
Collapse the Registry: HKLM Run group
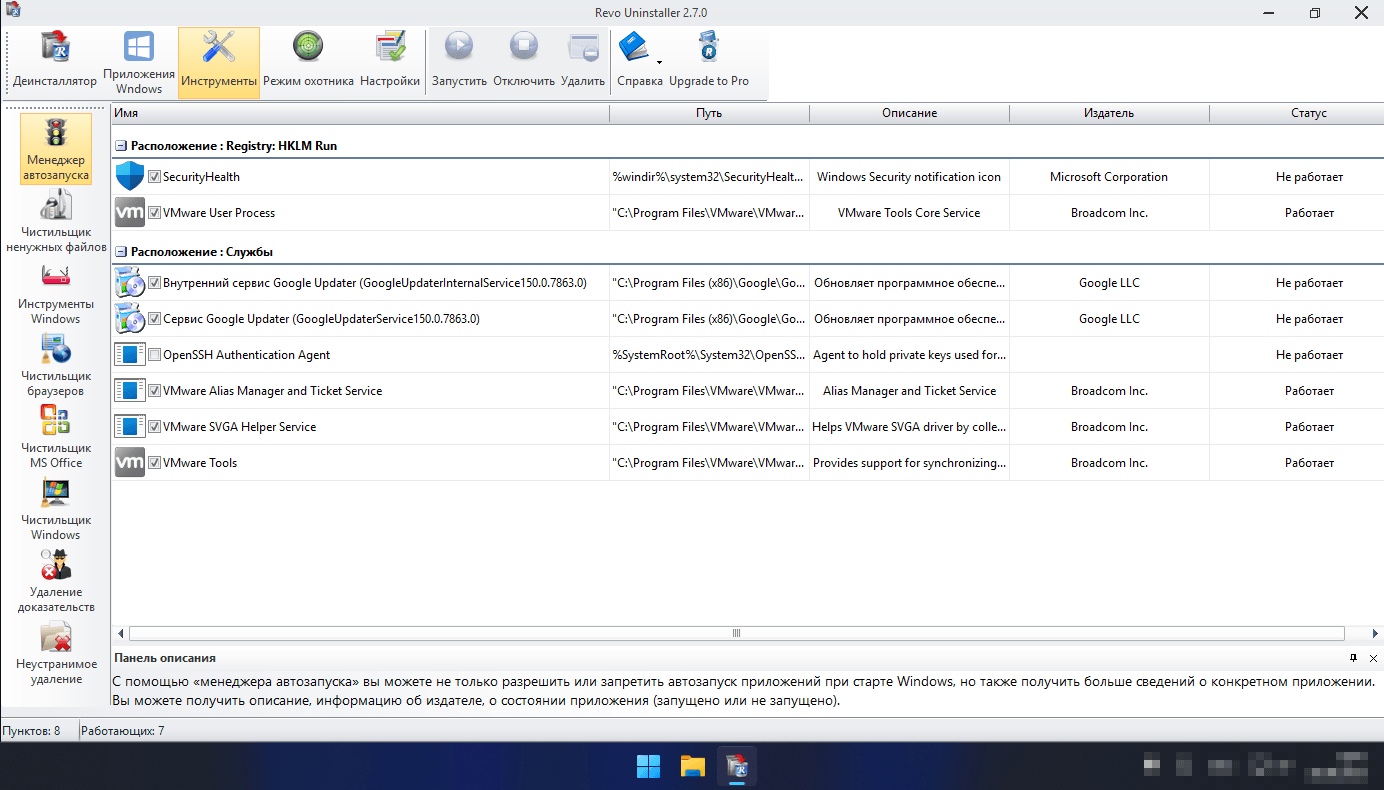tap(121, 146)
